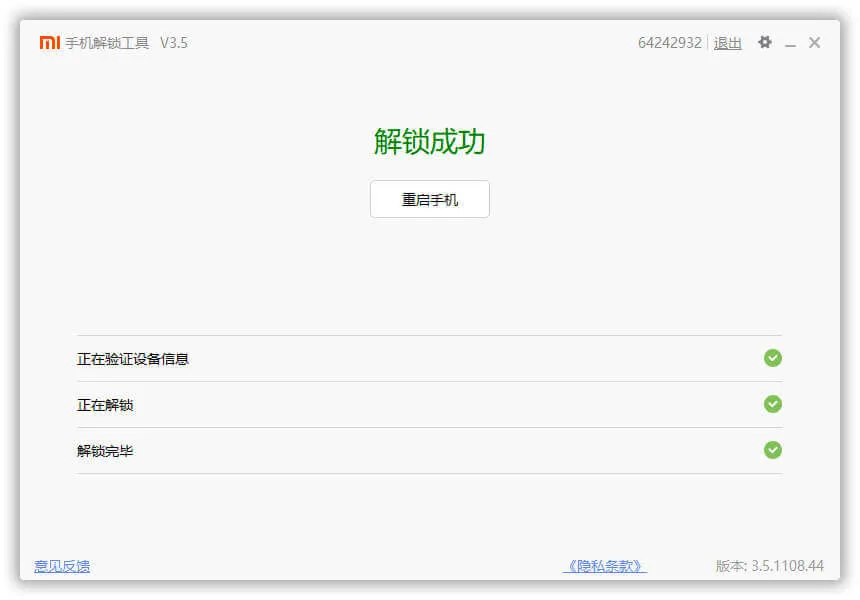Click the 解锁成功 heading text

429,142
